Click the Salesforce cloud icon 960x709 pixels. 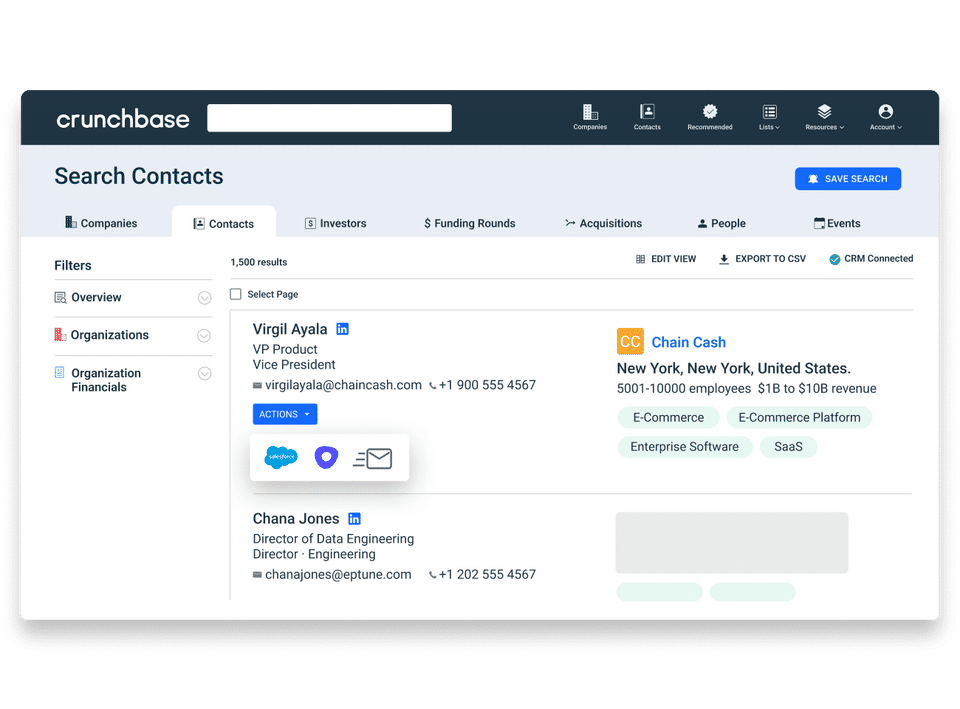click(x=281, y=457)
